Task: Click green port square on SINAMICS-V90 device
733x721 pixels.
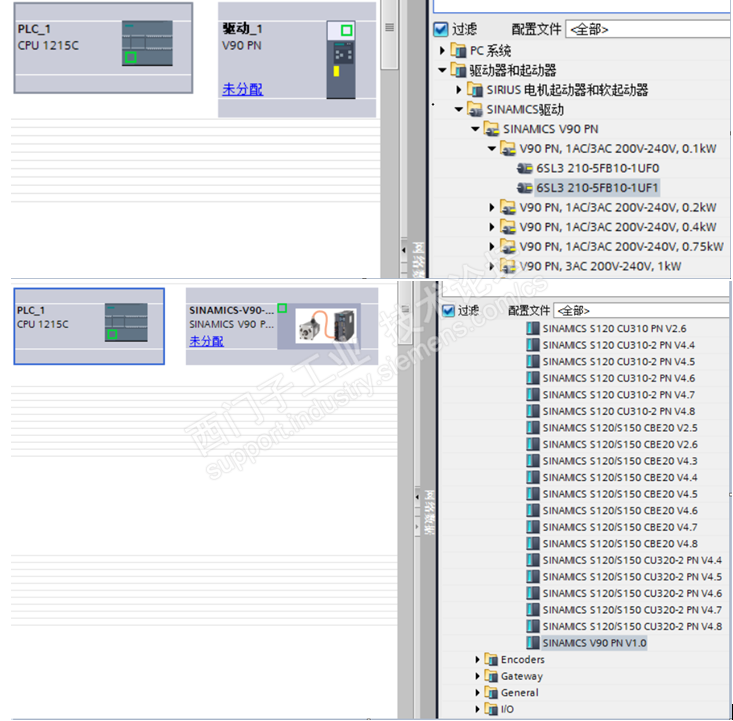Action: [x=282, y=308]
